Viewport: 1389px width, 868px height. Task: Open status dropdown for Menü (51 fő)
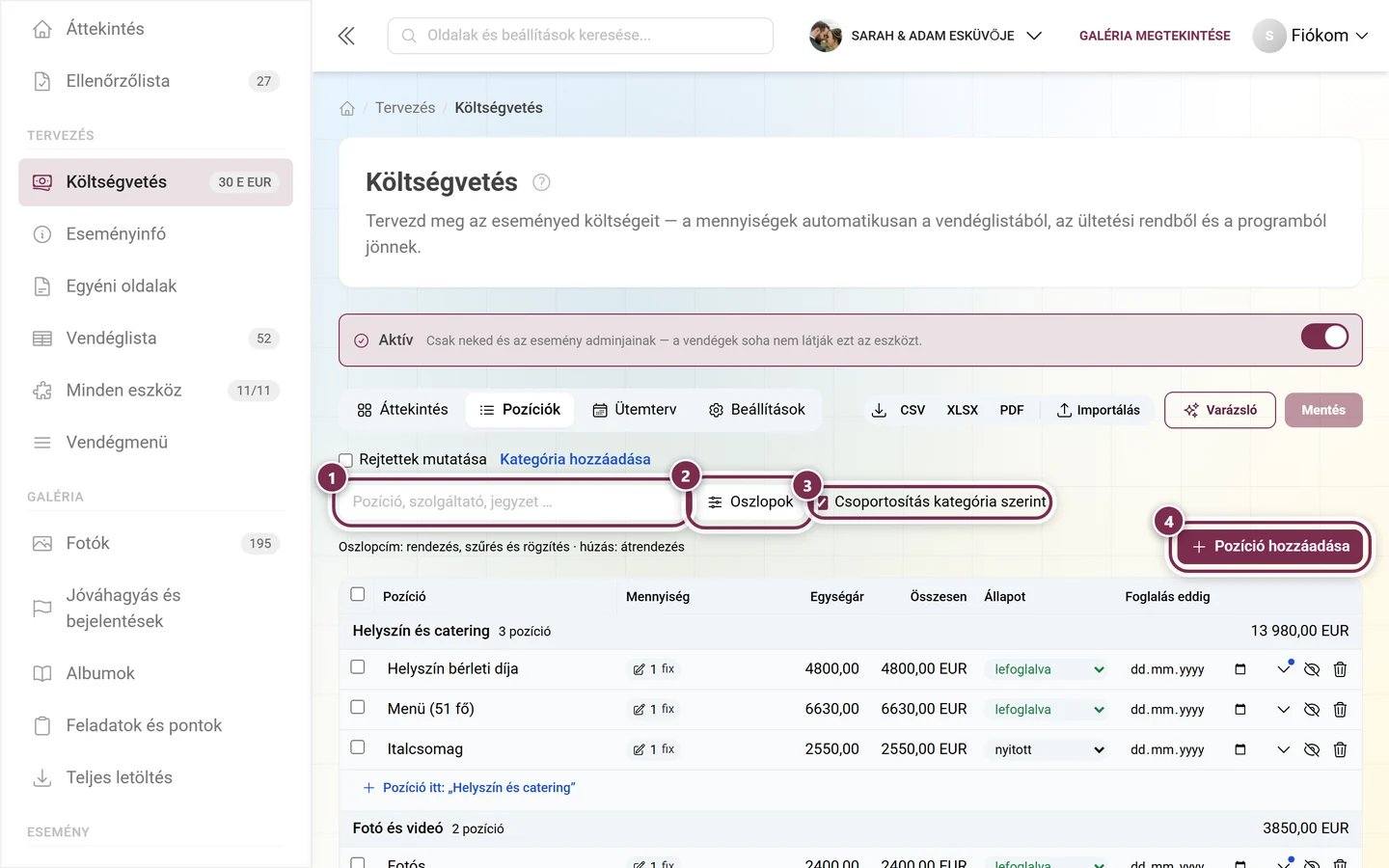tap(1049, 710)
